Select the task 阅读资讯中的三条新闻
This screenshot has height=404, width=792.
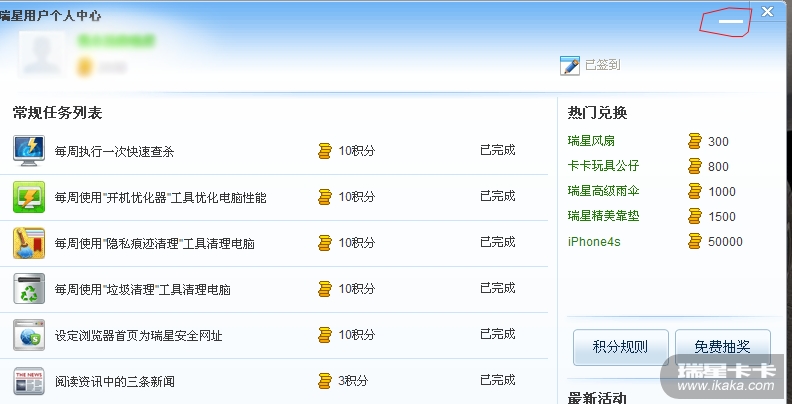[115, 381]
